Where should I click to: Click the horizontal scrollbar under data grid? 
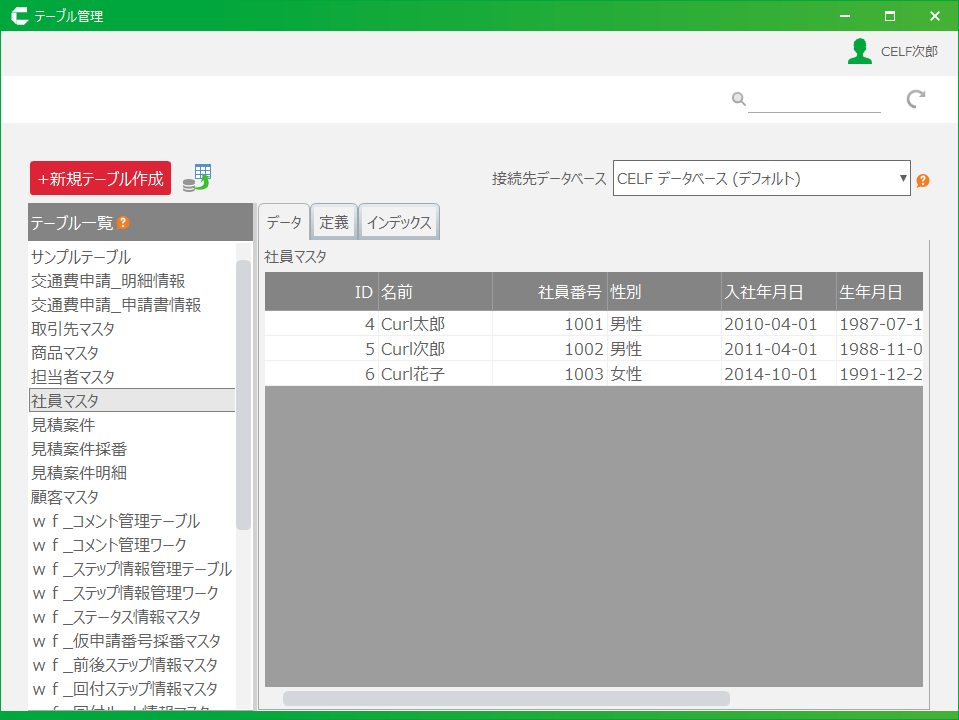(x=505, y=698)
